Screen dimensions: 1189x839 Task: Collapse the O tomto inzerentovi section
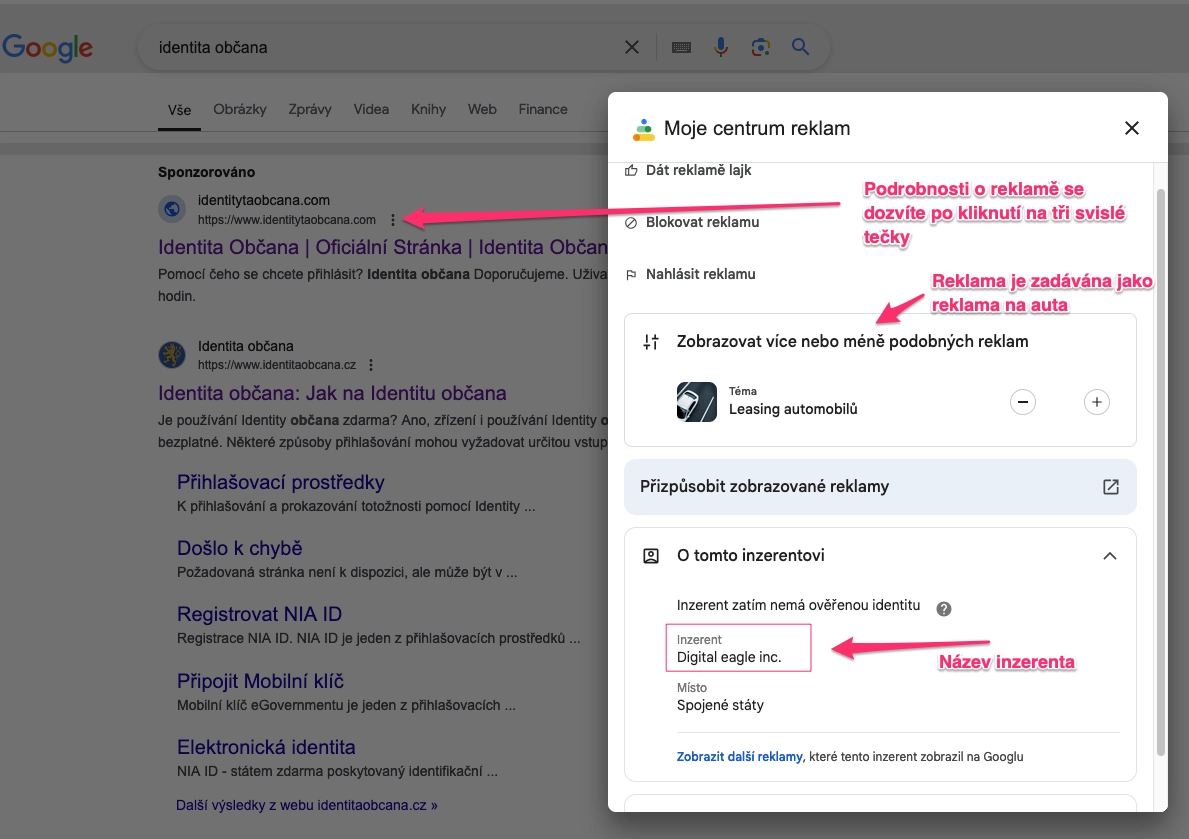click(x=1109, y=556)
